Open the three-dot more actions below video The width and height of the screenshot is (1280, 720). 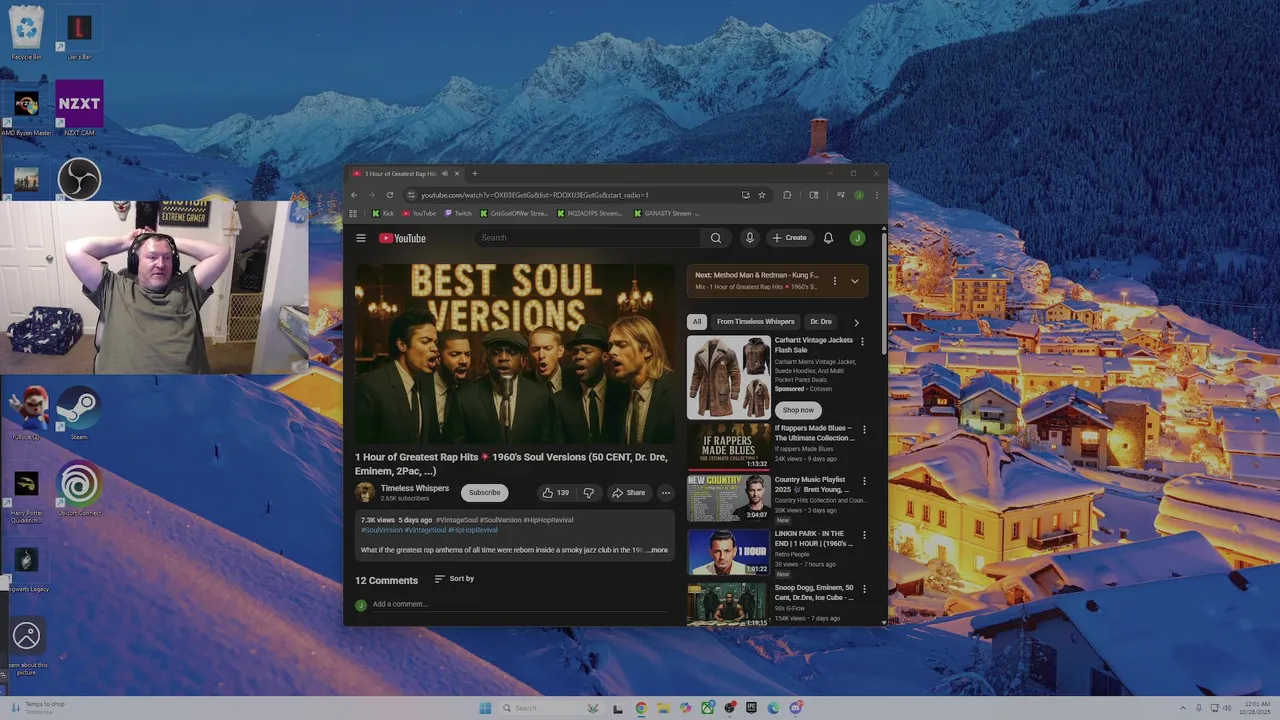[665, 493]
